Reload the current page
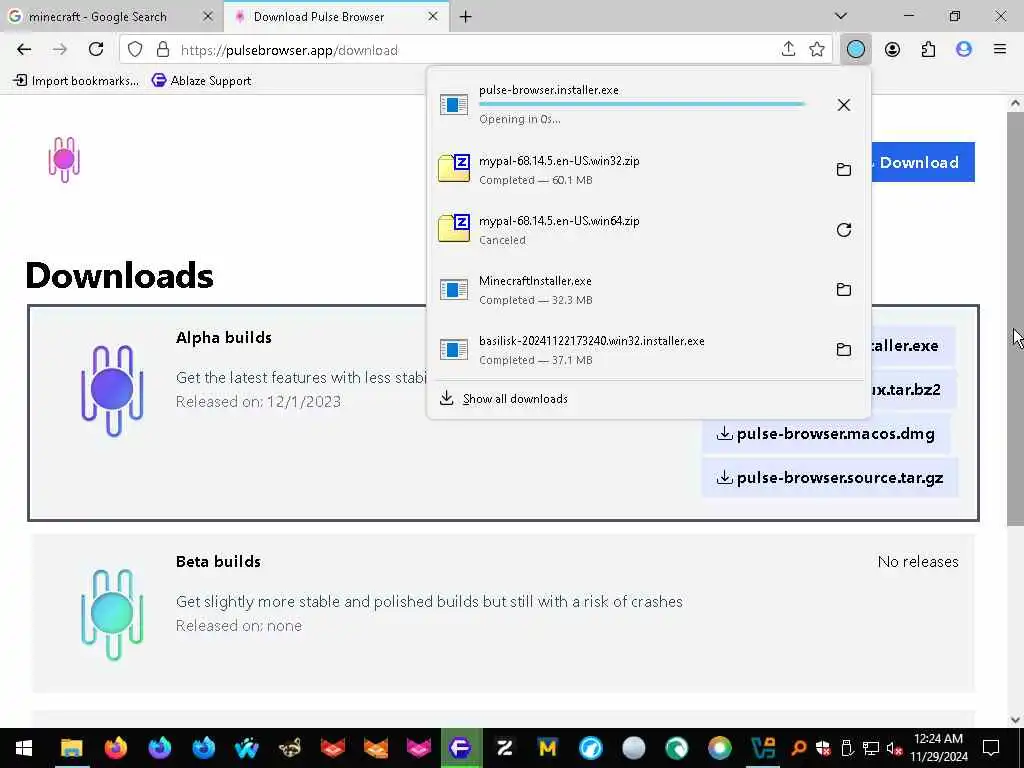Viewport: 1024px width, 768px height. [96, 50]
